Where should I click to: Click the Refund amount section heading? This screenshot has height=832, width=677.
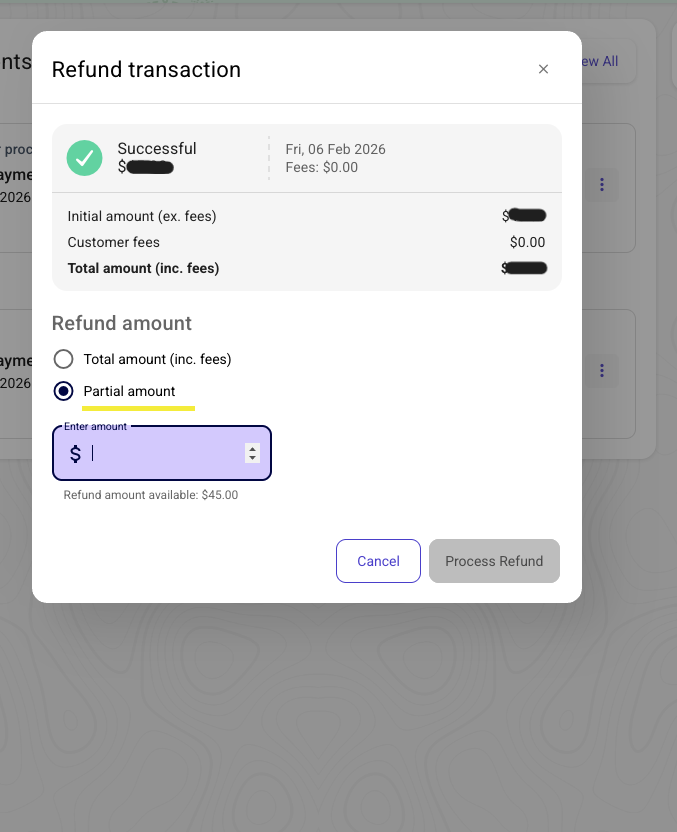(x=122, y=324)
